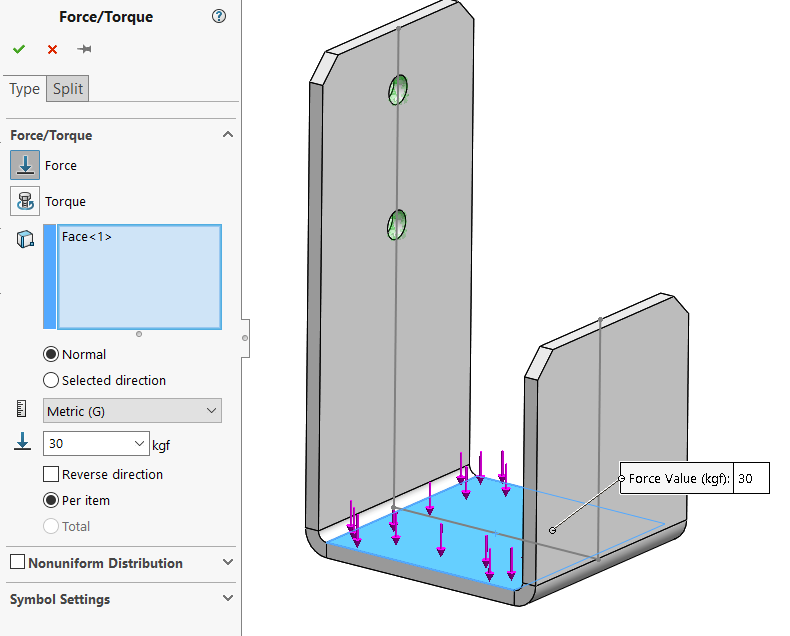Select Face<1> in the selection list
This screenshot has width=790, height=636.
pyautogui.click(x=87, y=236)
